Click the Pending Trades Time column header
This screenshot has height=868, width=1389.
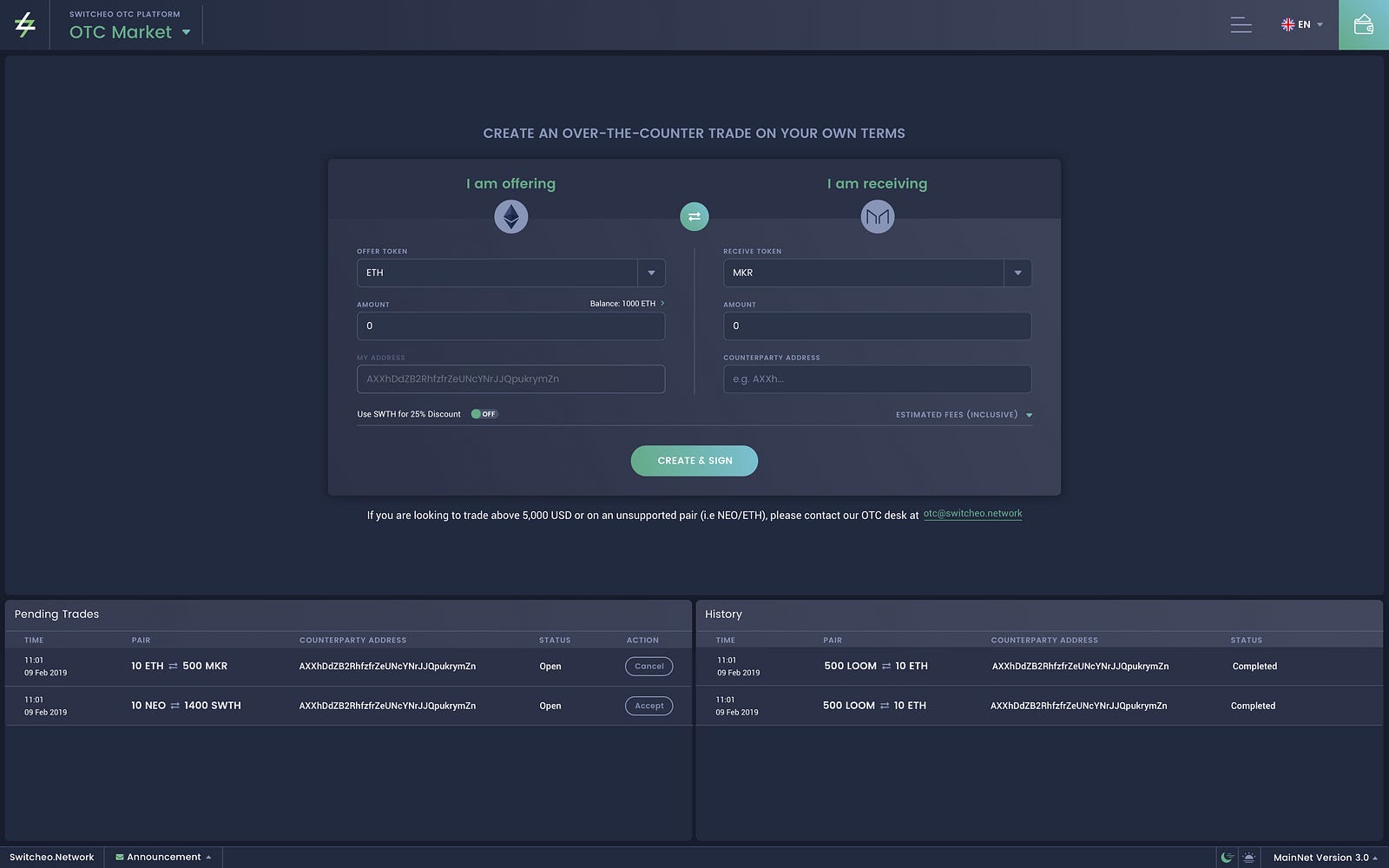click(x=34, y=641)
